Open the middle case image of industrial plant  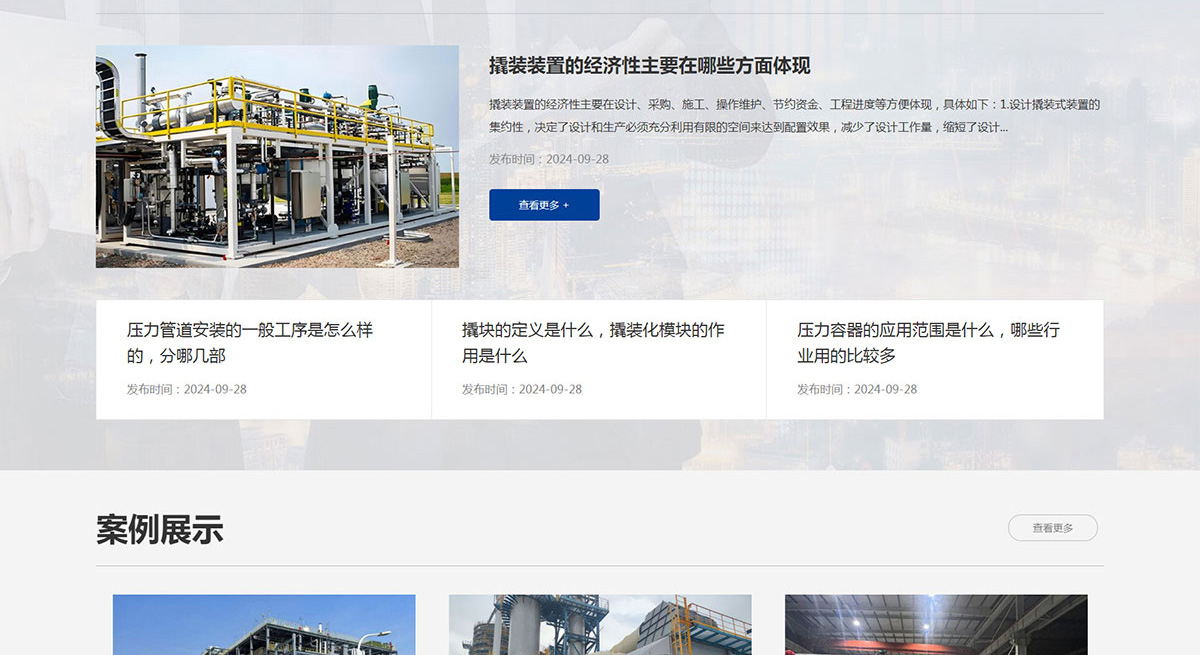(x=600, y=625)
